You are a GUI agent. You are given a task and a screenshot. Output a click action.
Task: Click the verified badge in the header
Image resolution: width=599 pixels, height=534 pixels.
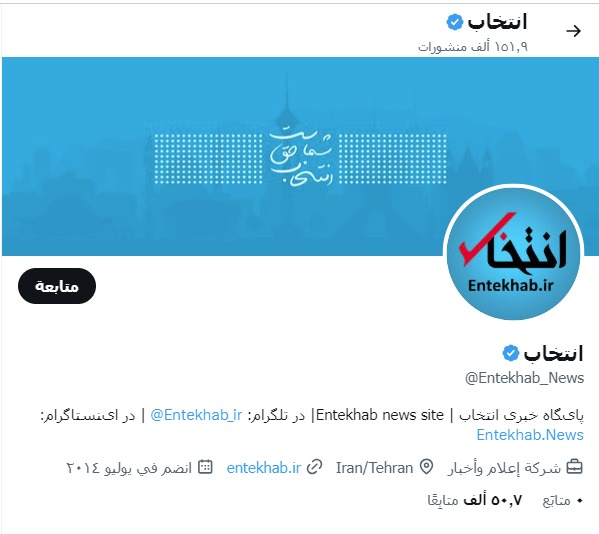point(455,22)
